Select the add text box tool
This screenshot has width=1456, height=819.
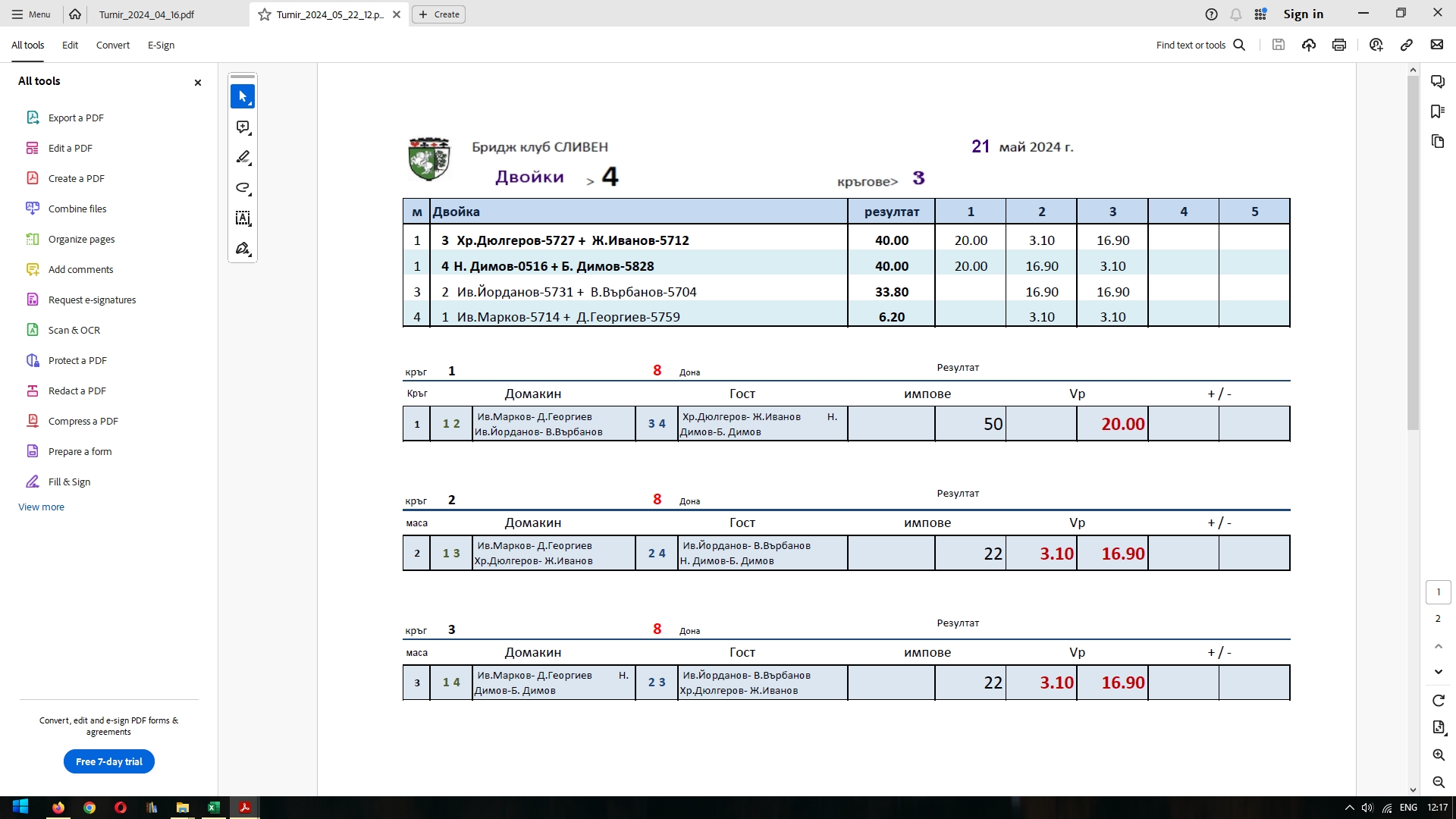click(x=243, y=218)
